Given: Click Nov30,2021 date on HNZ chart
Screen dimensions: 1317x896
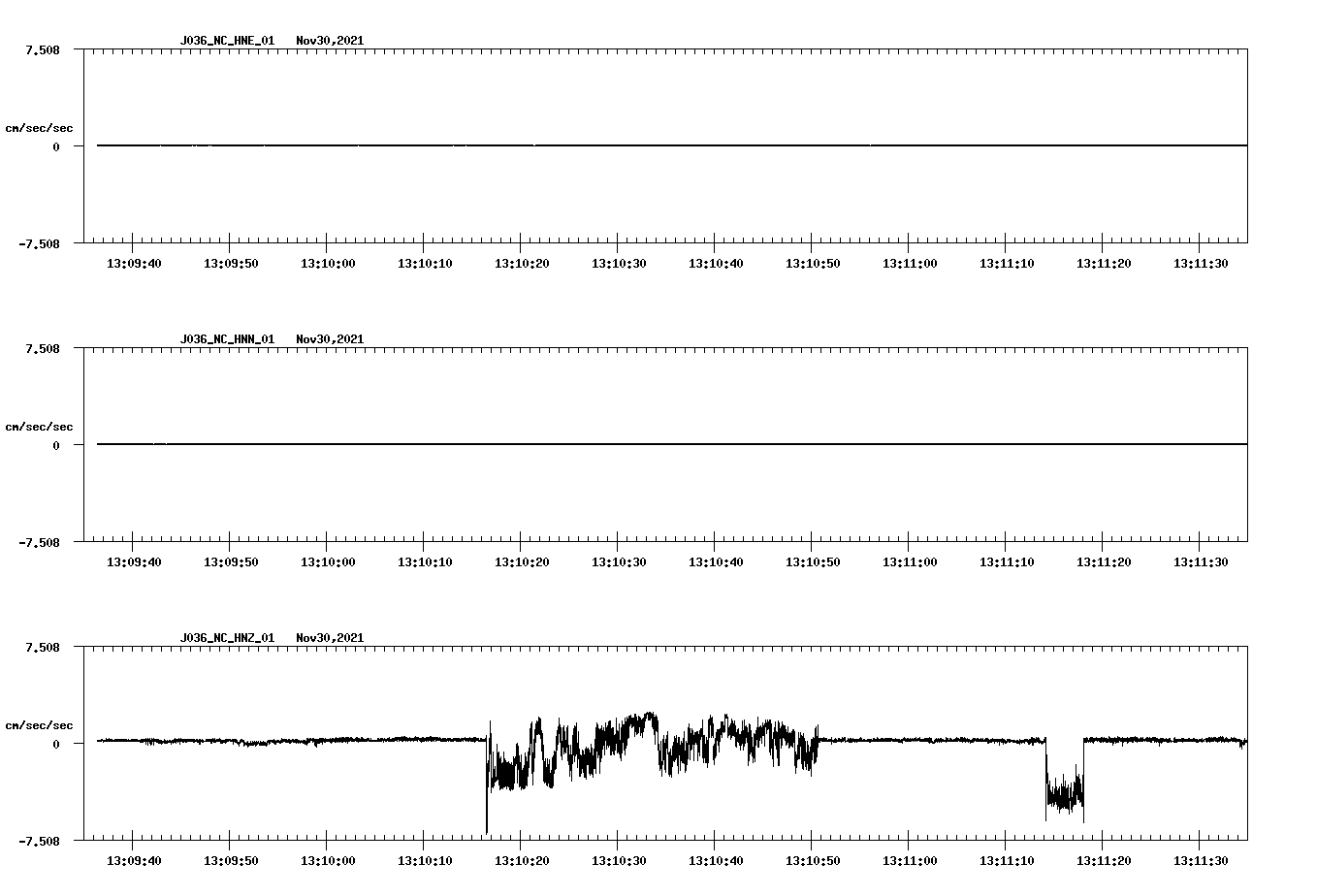Looking at the screenshot, I should [330, 638].
